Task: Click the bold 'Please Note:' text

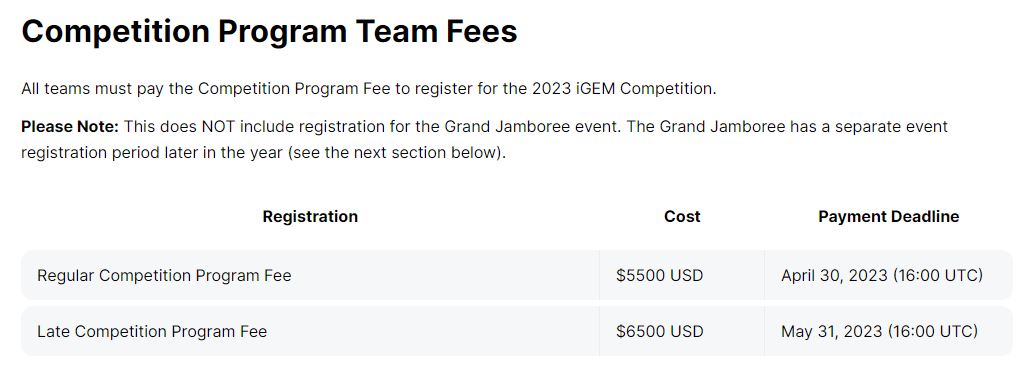Action: 70,127
